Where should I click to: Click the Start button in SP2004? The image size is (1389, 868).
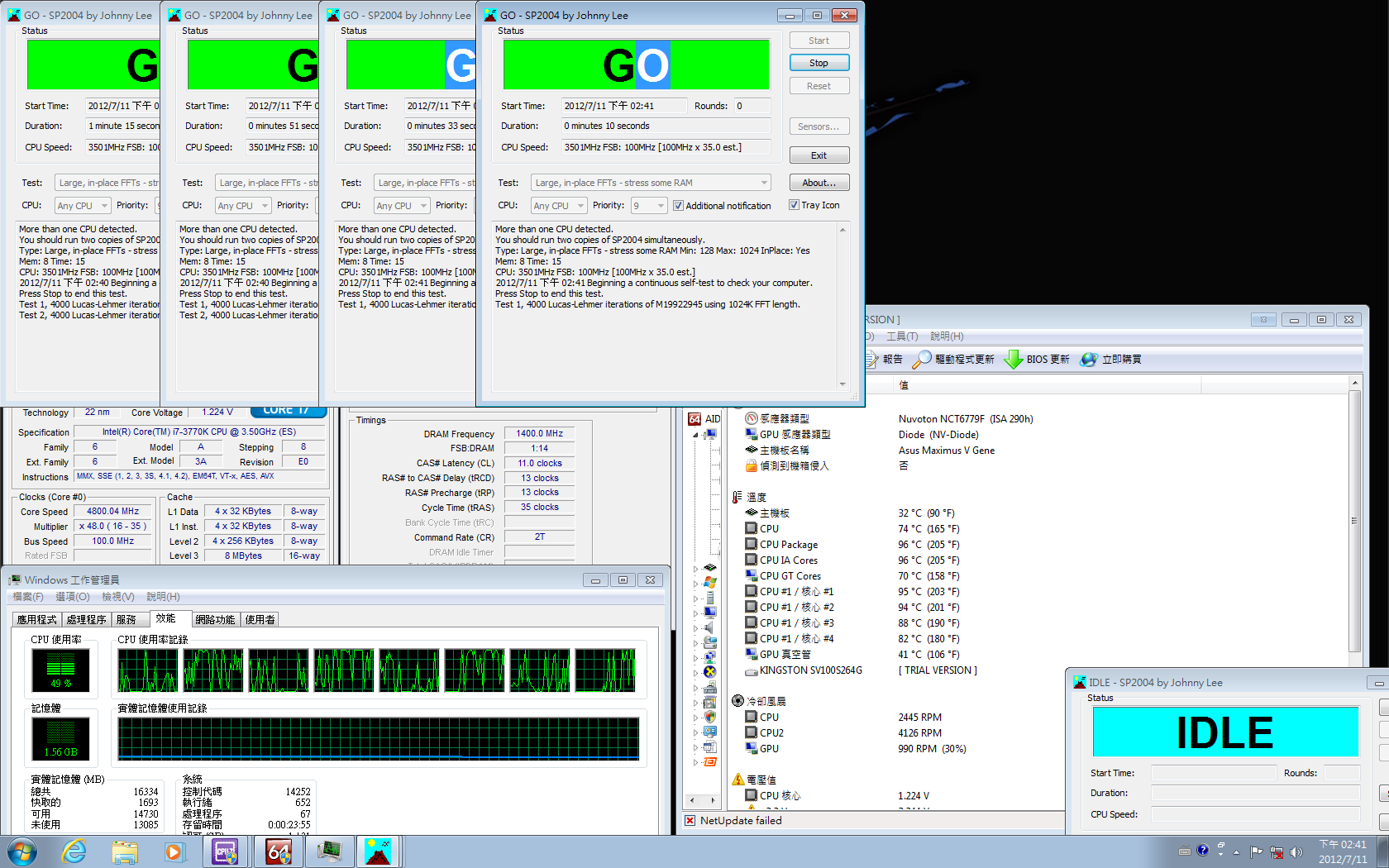[819, 41]
